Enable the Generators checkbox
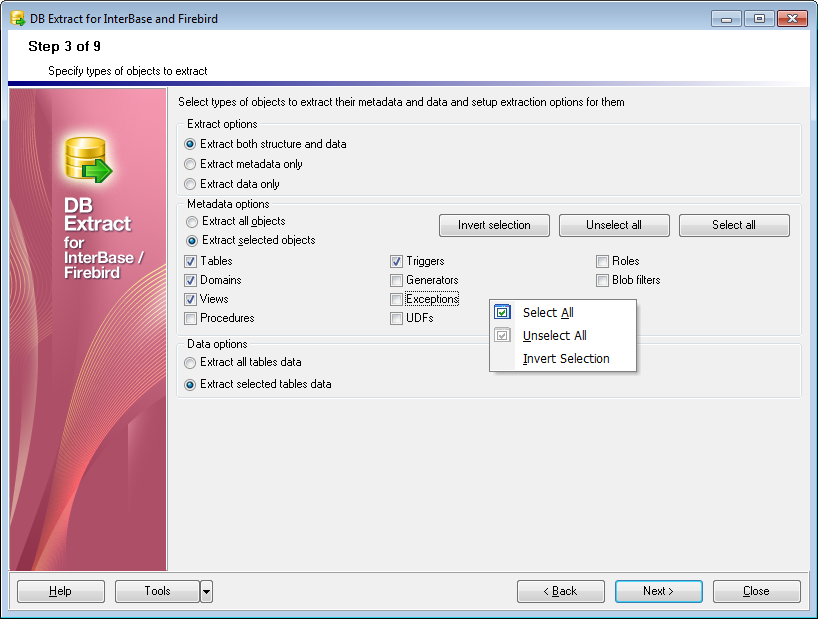The width and height of the screenshot is (818, 619). [396, 280]
